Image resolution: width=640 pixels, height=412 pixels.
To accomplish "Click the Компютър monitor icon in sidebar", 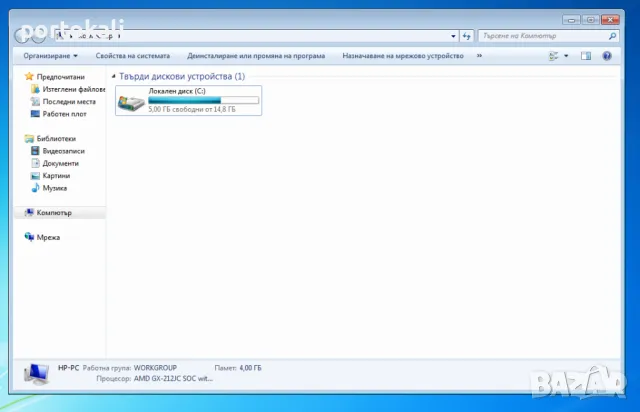I will click(x=29, y=212).
